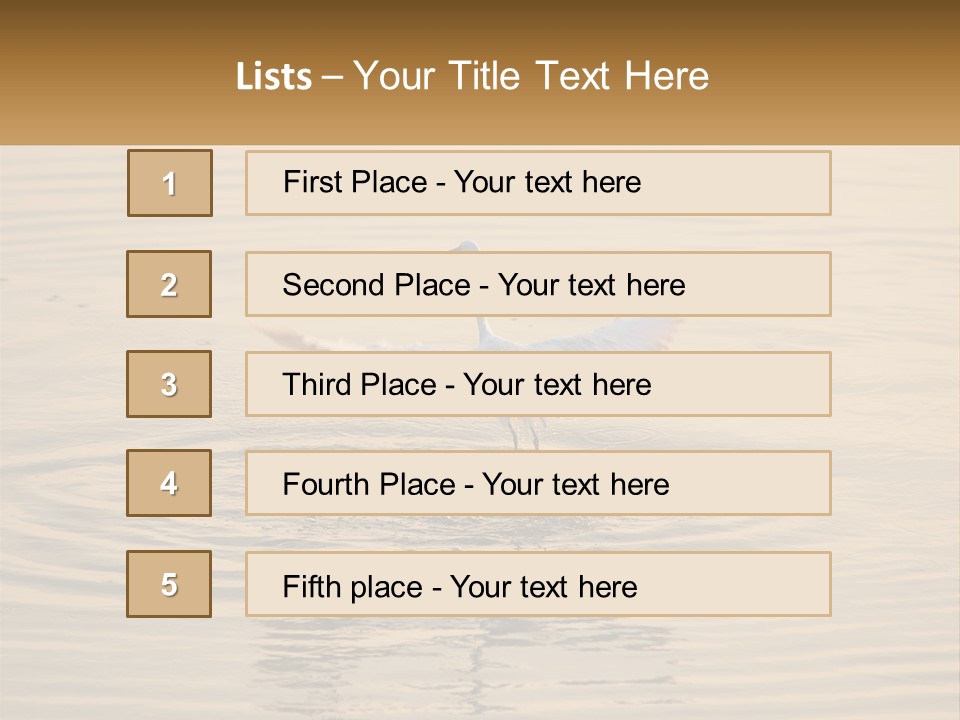Select the number 1 box

point(170,183)
